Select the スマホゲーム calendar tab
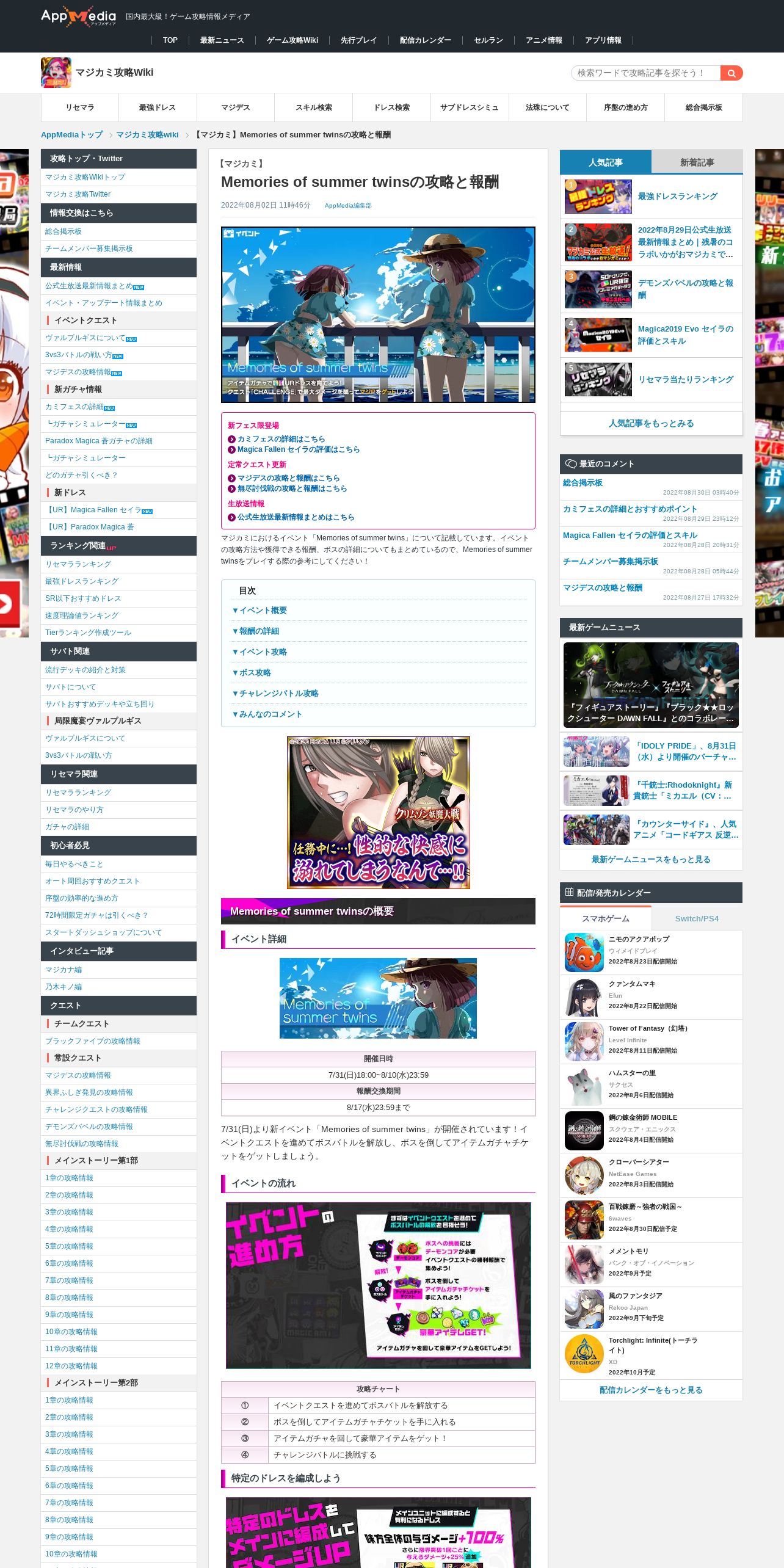 tap(606, 918)
